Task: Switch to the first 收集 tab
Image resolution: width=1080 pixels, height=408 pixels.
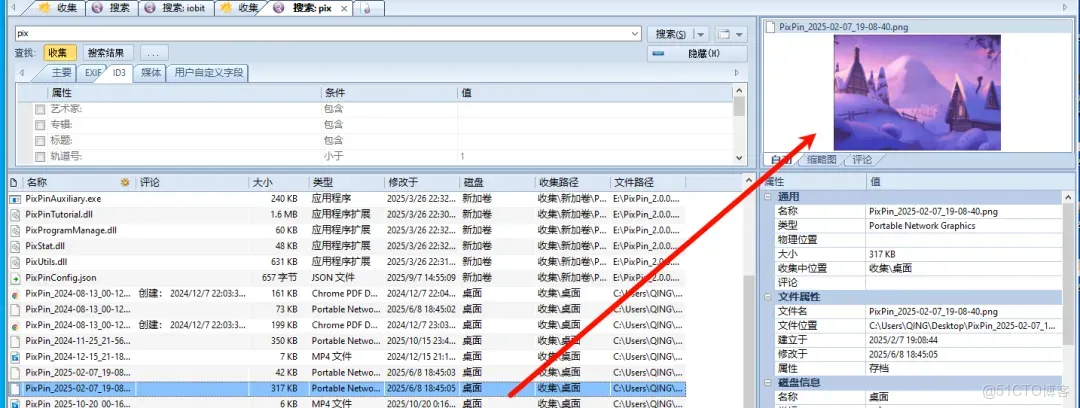Action: point(58,8)
